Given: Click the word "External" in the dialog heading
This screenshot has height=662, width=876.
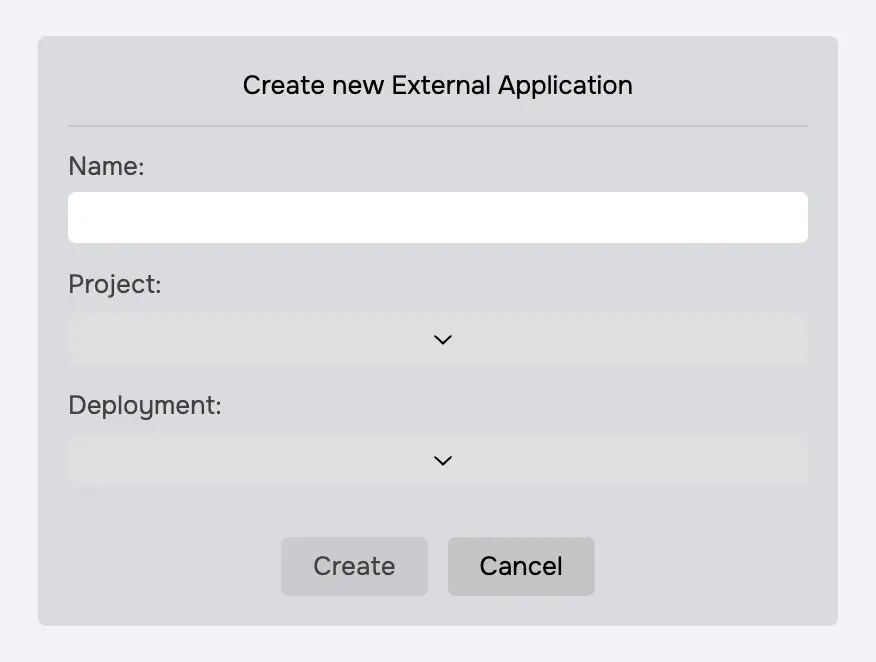Looking at the screenshot, I should (441, 85).
